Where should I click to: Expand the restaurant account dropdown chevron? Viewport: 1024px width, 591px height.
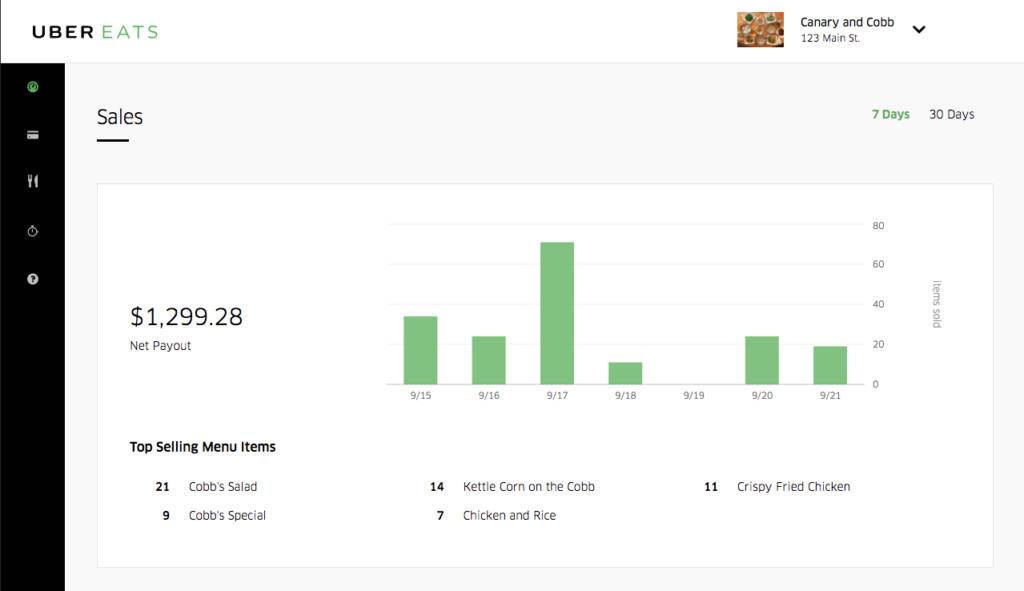pyautogui.click(x=919, y=30)
